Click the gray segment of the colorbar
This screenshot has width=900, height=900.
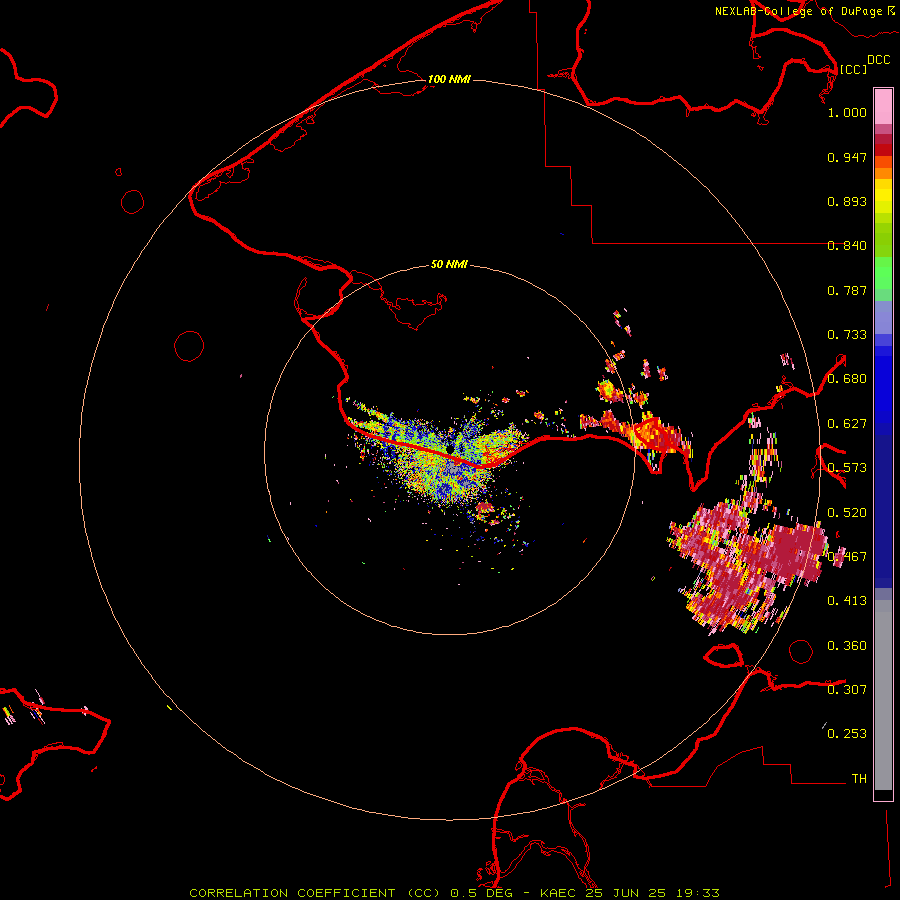[x=883, y=695]
